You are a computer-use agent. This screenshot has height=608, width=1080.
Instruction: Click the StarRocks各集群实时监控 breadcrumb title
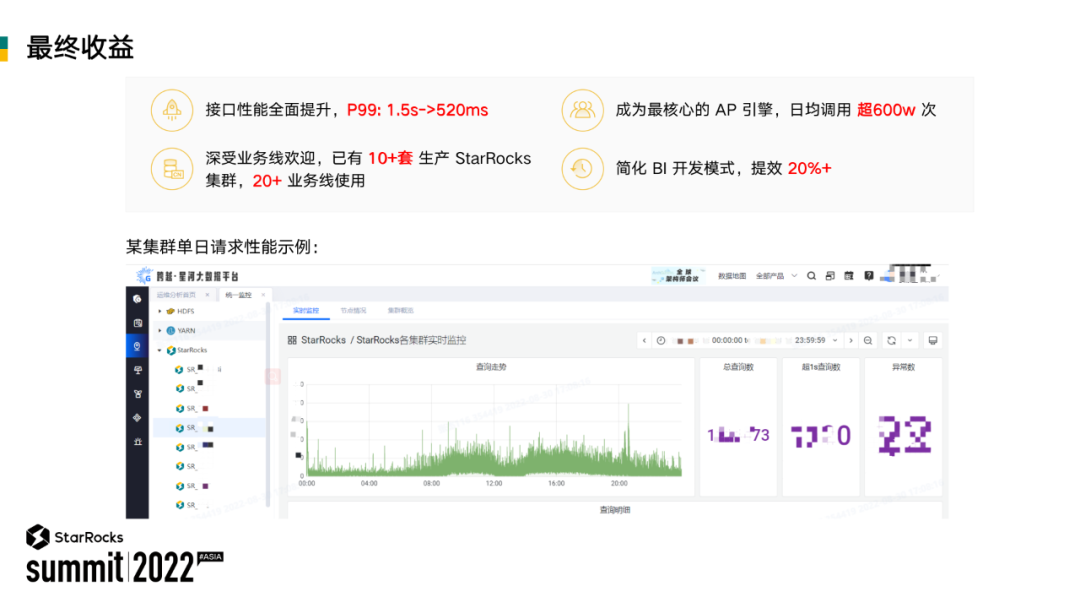tap(411, 340)
